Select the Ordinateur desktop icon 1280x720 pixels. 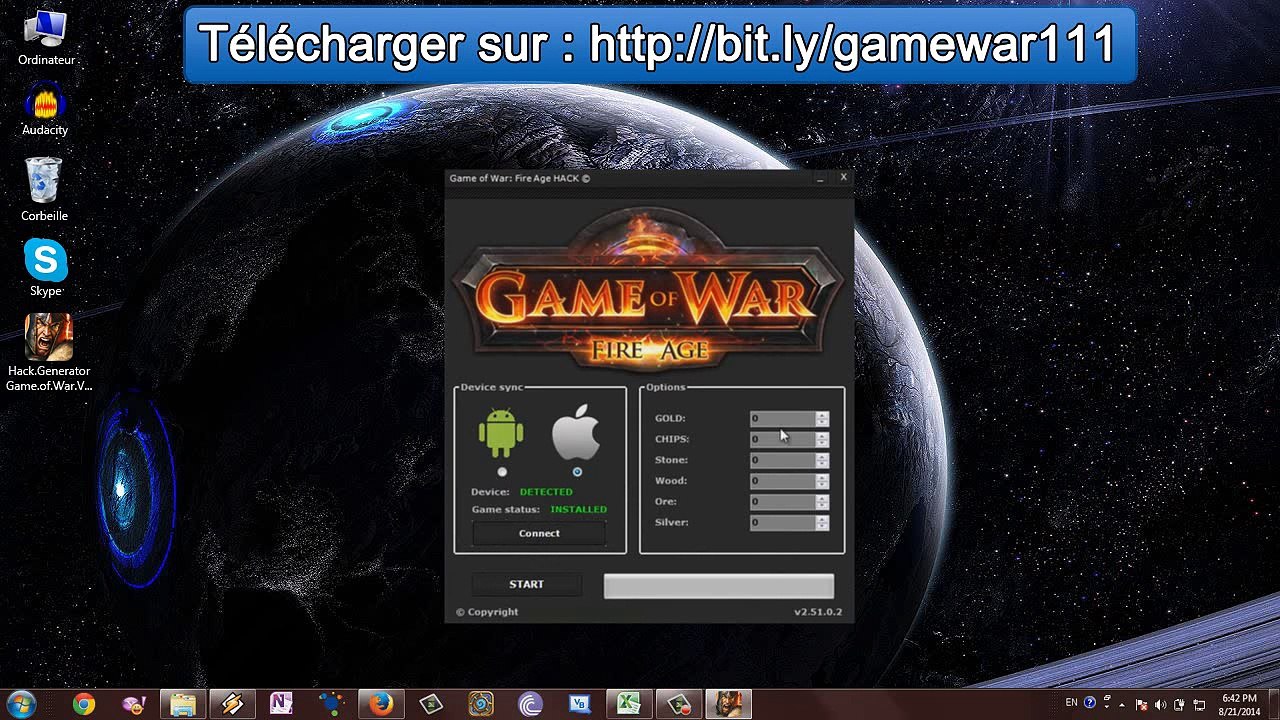coord(46,40)
